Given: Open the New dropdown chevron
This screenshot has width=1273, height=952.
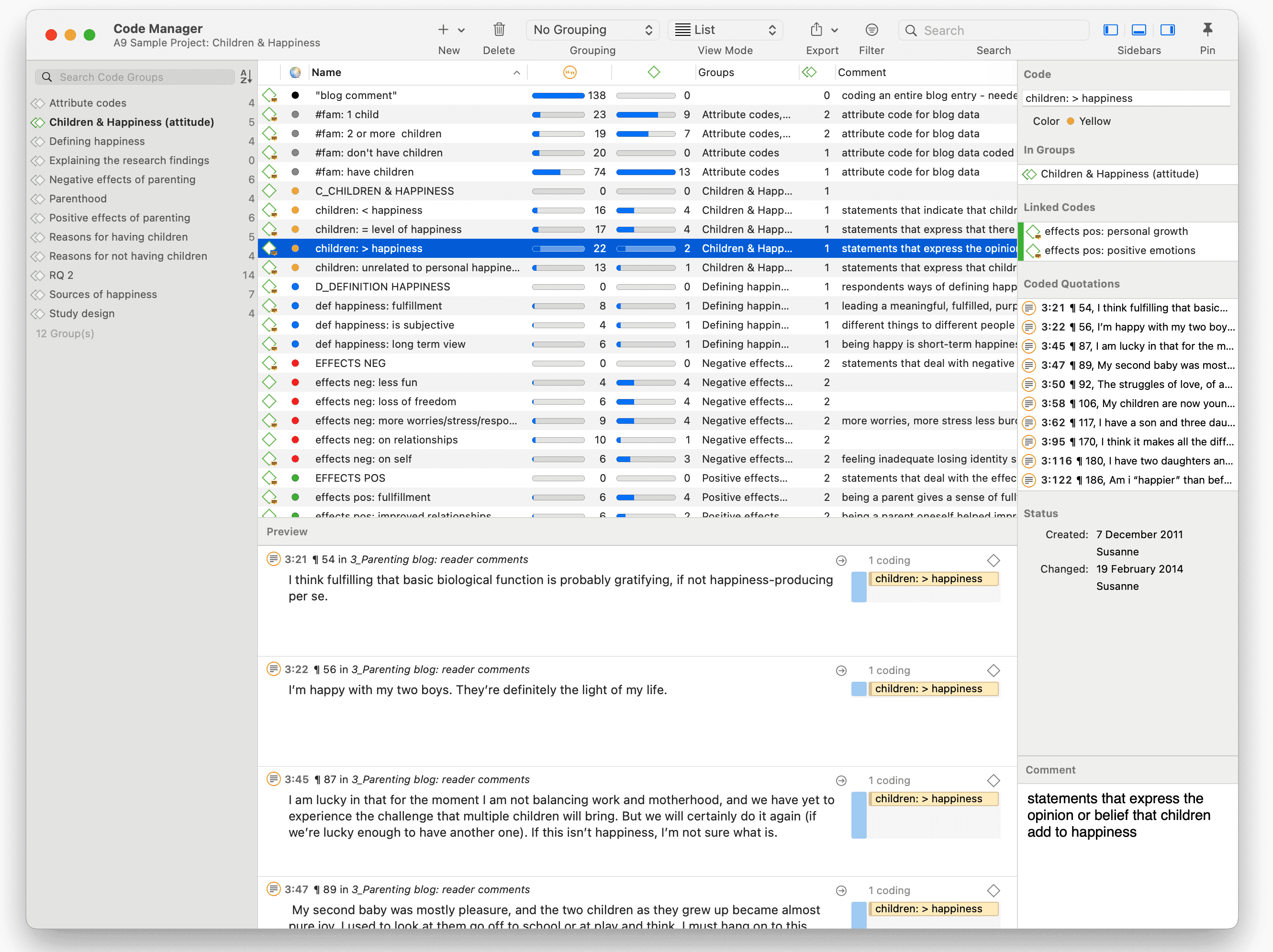Looking at the screenshot, I should point(461,31).
